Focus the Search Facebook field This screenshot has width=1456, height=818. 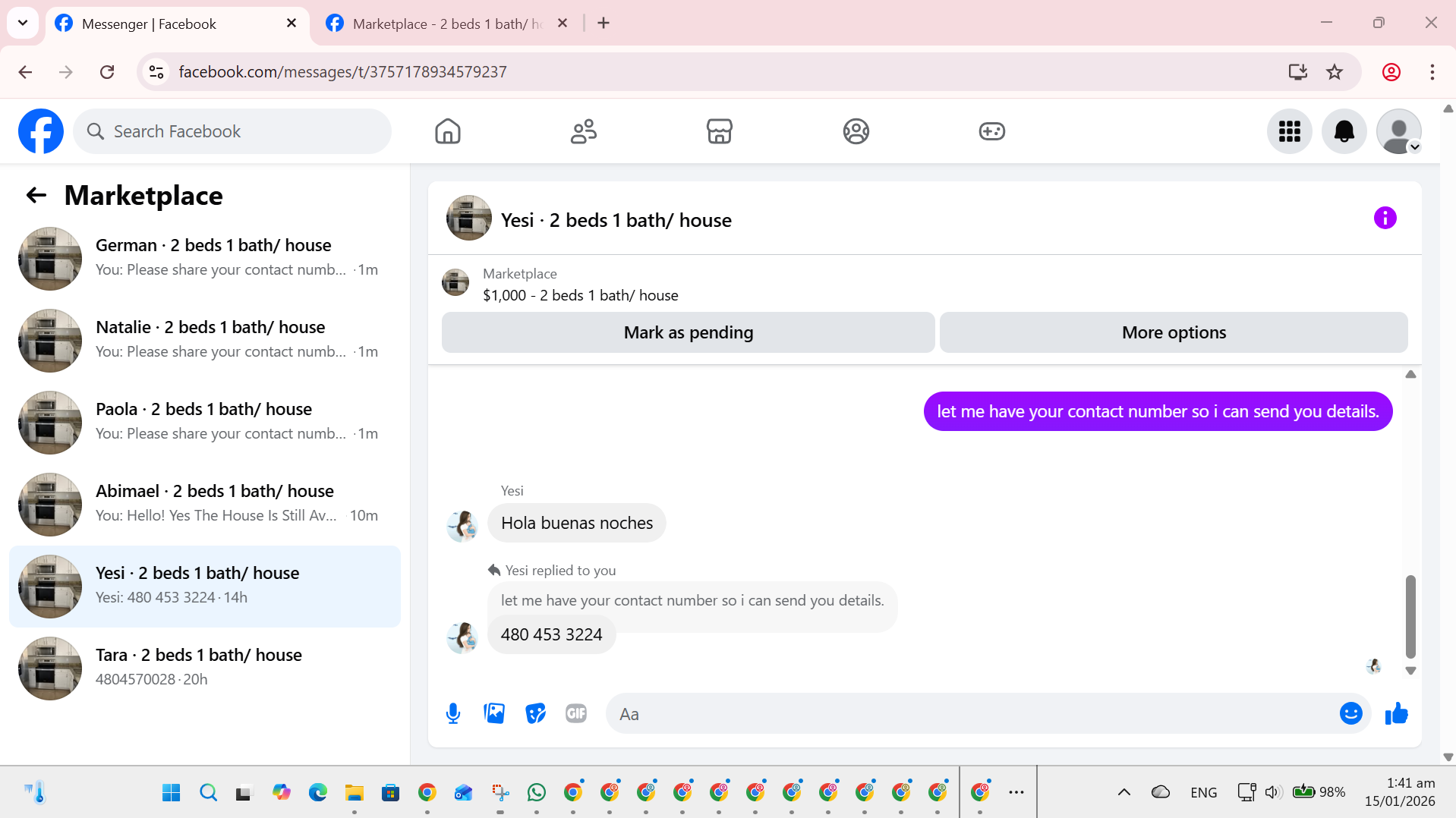pyautogui.click(x=232, y=131)
